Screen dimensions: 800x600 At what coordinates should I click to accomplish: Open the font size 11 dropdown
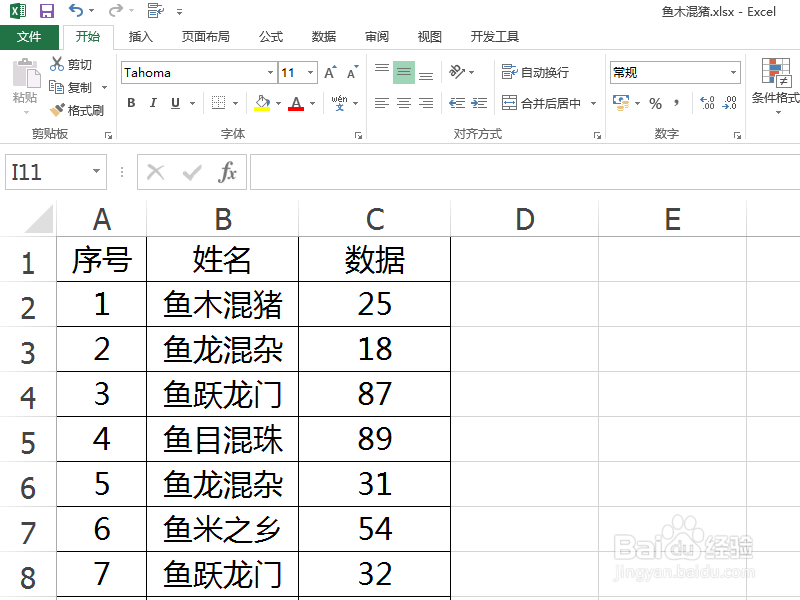point(310,72)
